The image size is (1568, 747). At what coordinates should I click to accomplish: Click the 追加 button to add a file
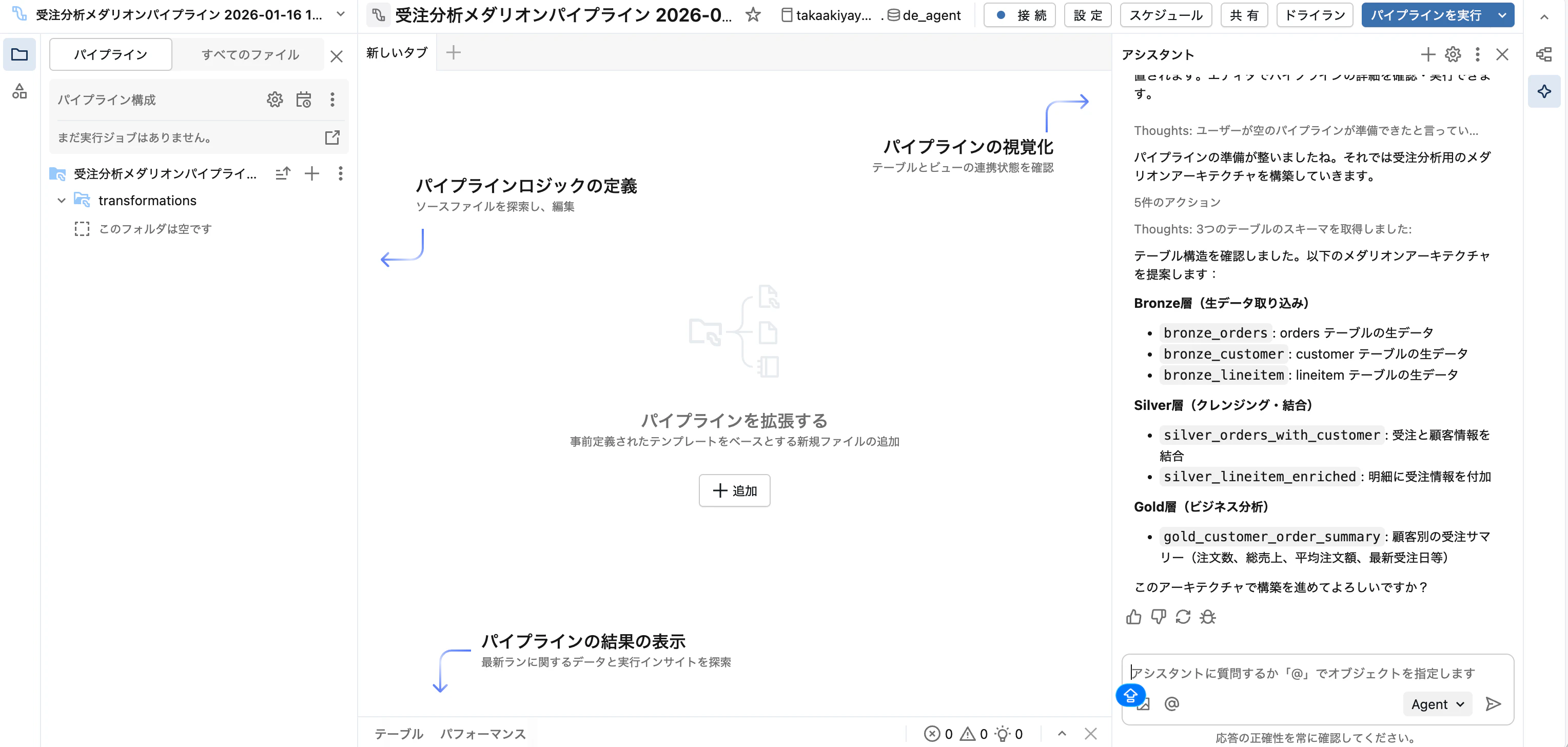click(735, 490)
